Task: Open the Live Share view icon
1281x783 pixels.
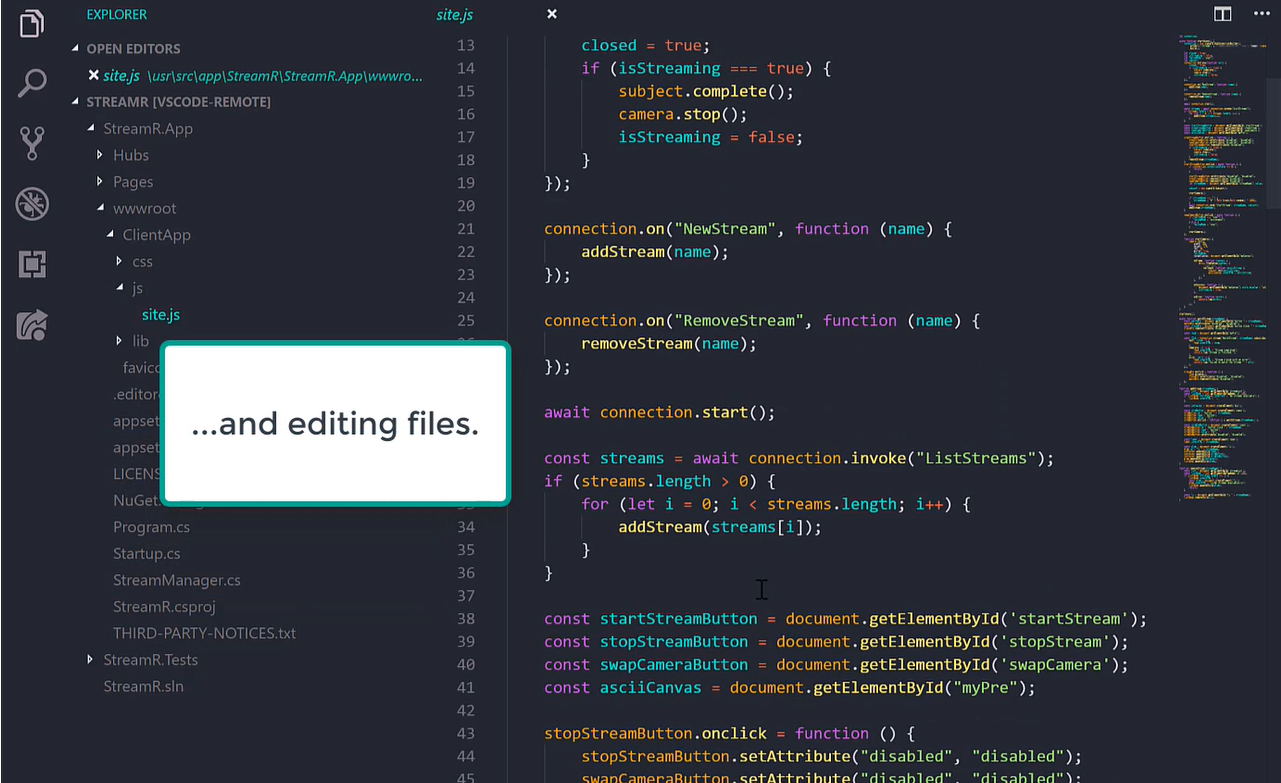Action: [x=32, y=325]
